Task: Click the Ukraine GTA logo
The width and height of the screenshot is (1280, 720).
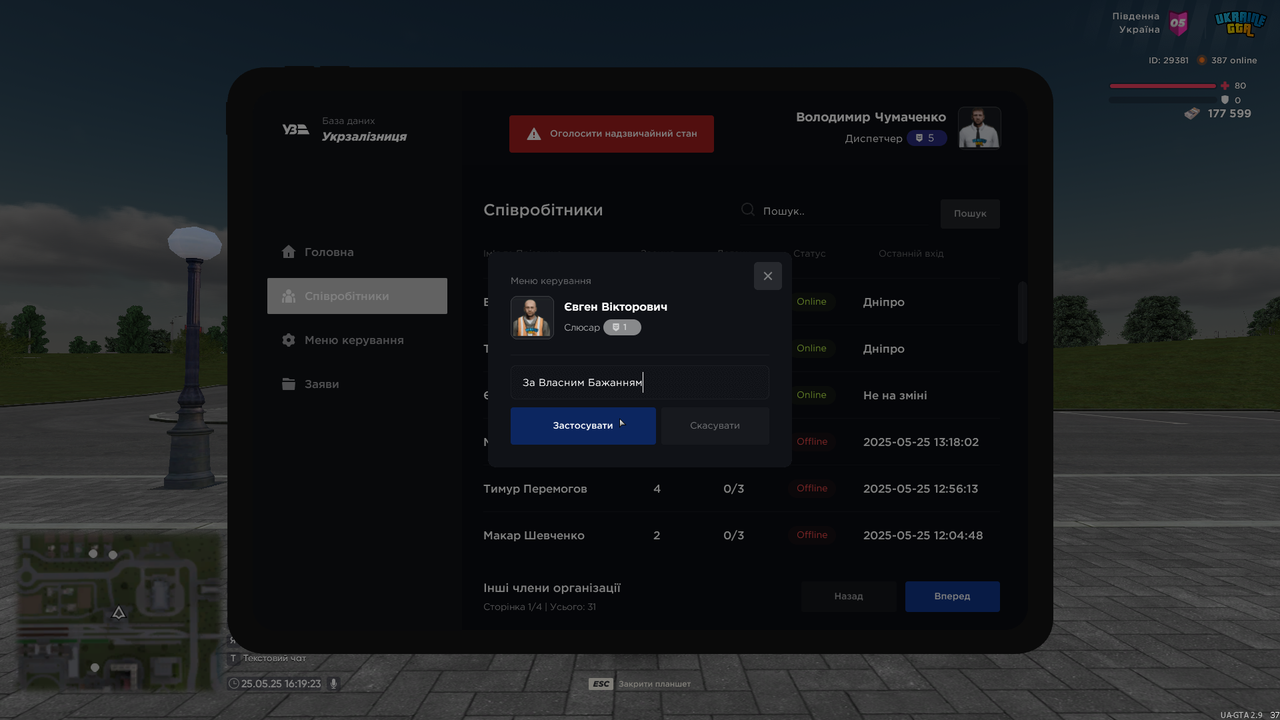Action: pyautogui.click(x=1240, y=23)
